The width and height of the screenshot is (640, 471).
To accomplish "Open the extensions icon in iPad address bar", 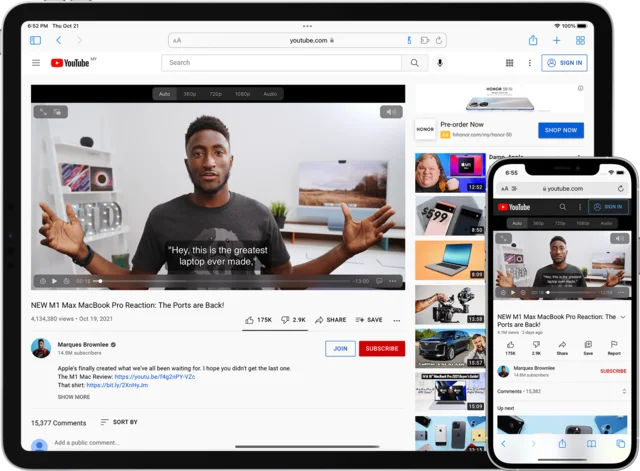I will point(425,40).
